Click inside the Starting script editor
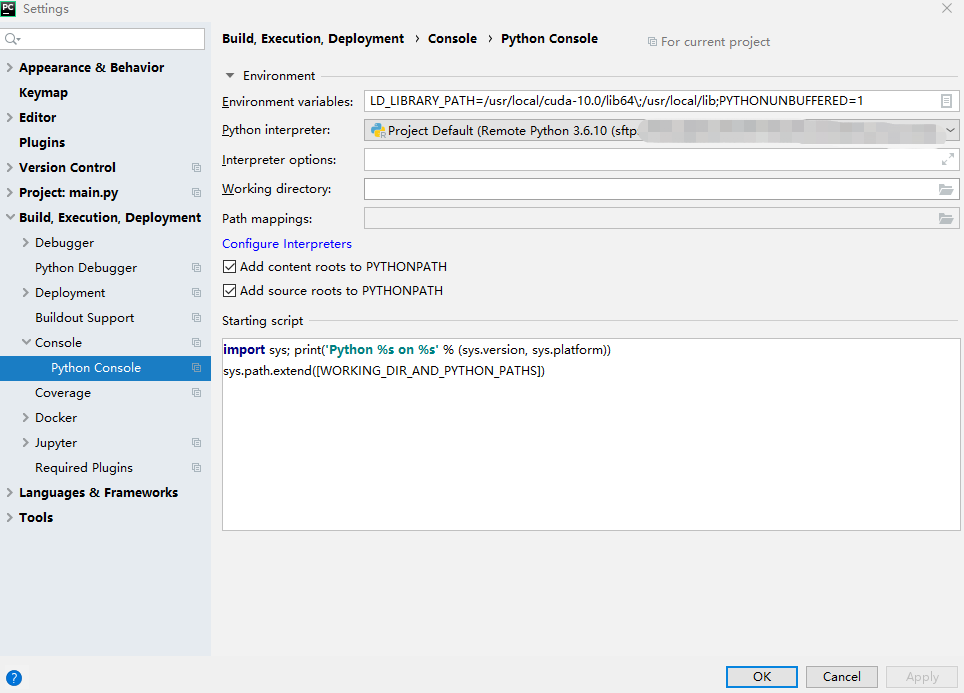964x693 pixels. click(x=591, y=434)
